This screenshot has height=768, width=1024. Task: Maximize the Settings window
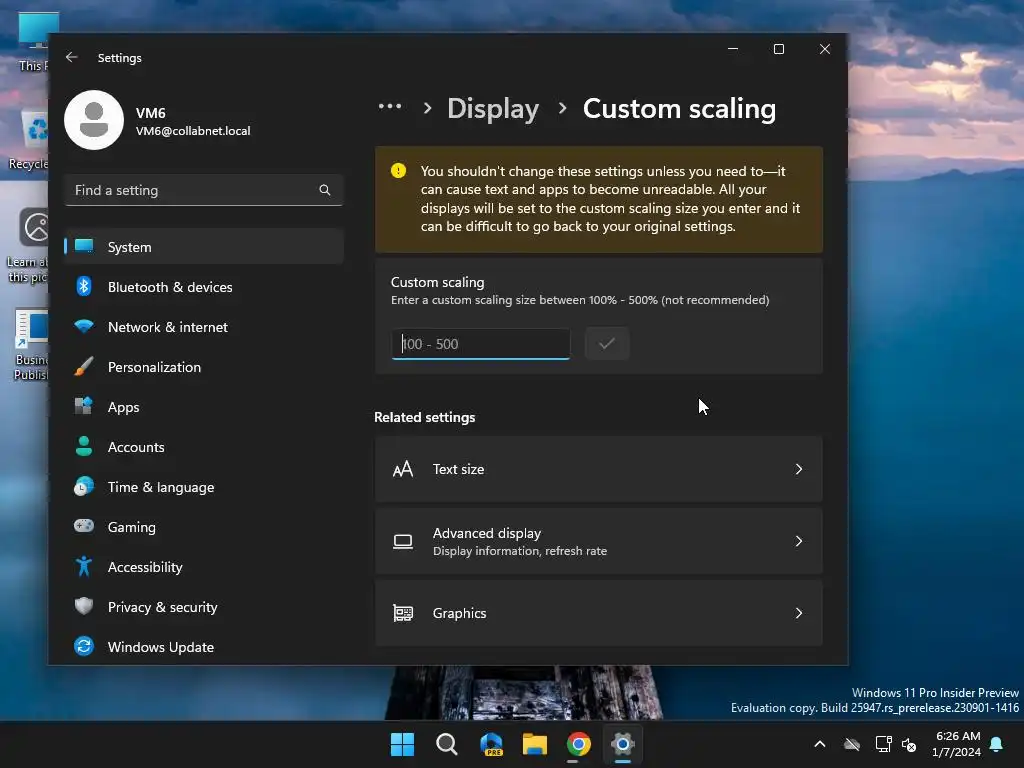pos(778,49)
